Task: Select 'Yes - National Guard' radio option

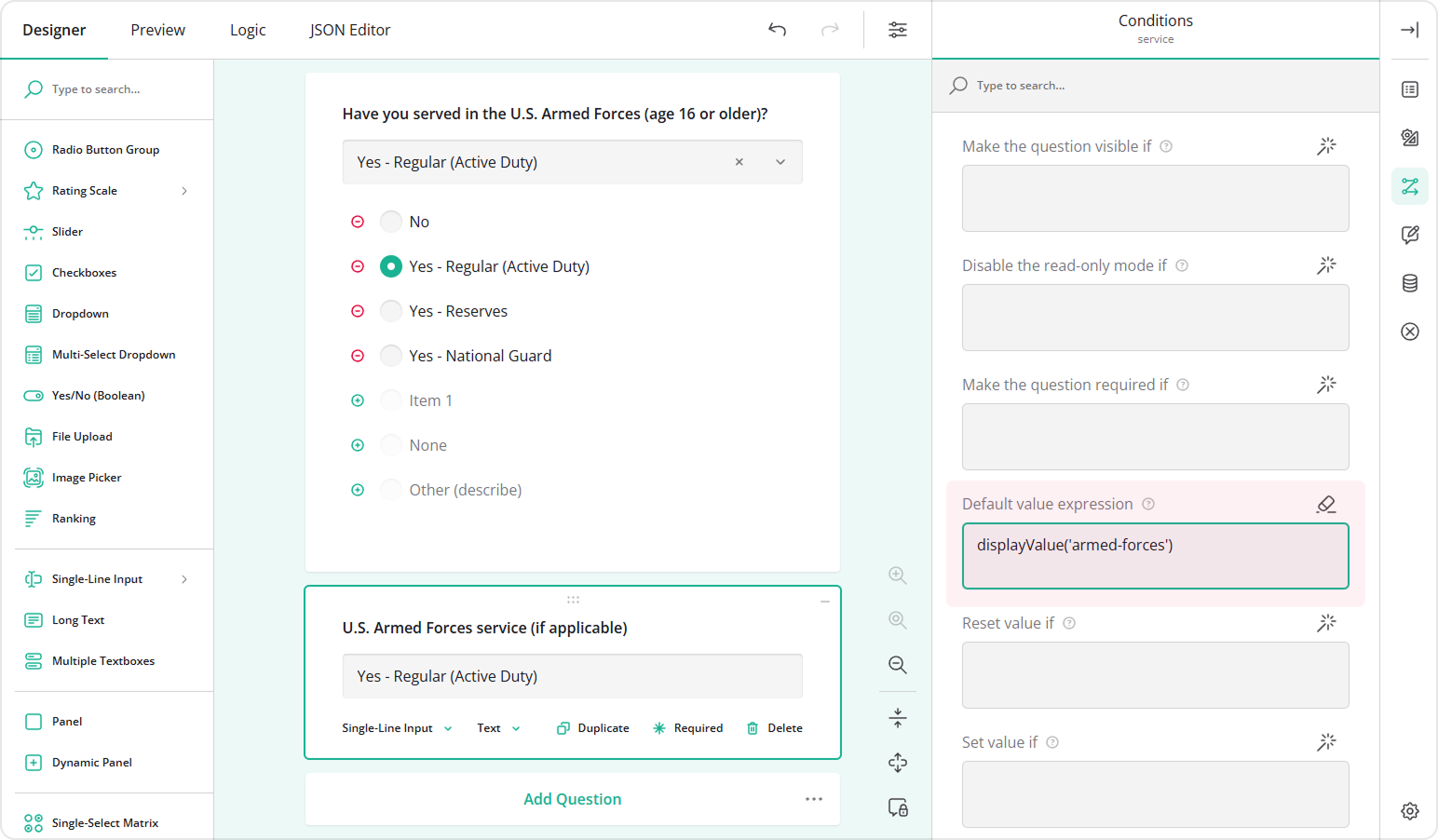Action: 391,356
